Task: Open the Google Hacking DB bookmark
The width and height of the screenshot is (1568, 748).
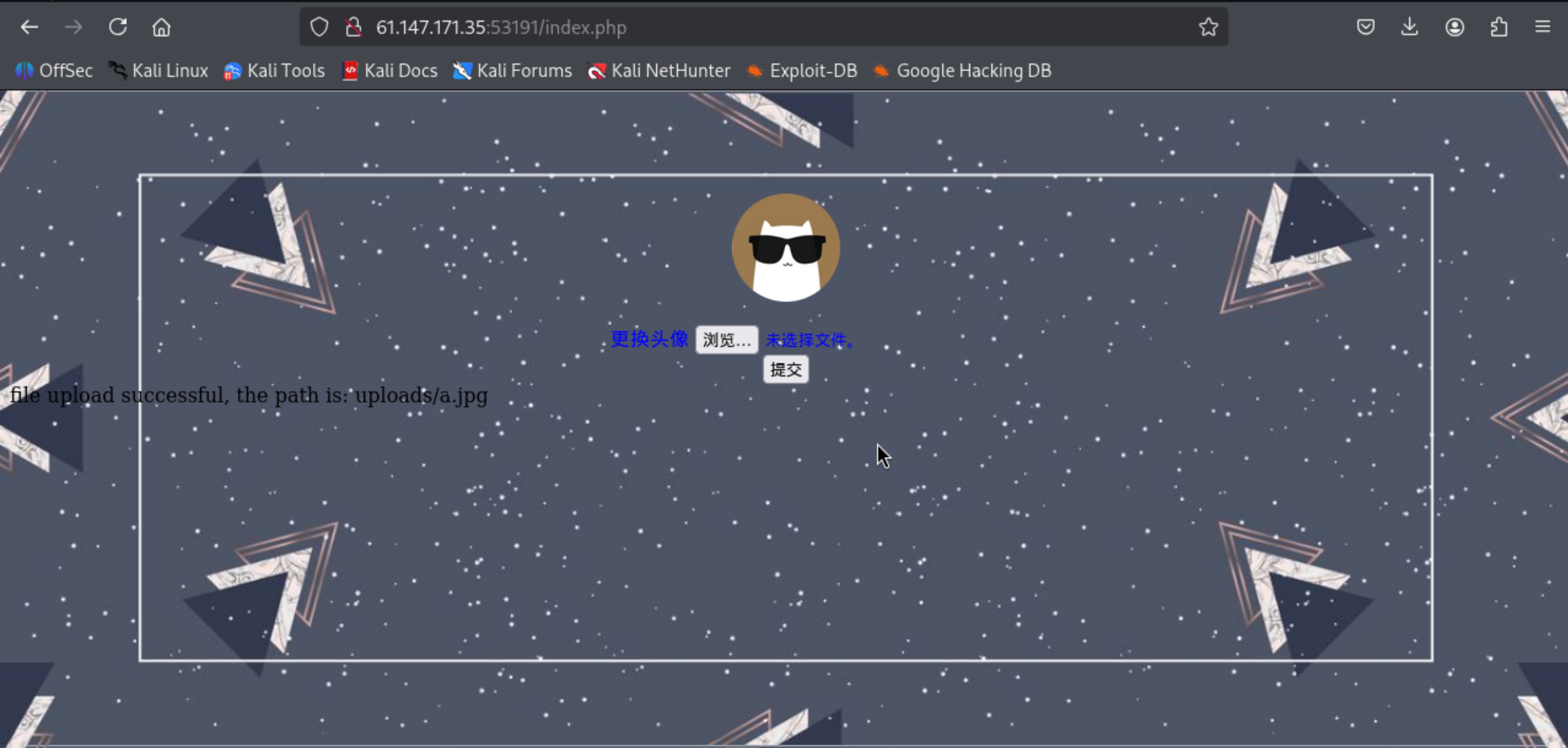Action: (962, 71)
